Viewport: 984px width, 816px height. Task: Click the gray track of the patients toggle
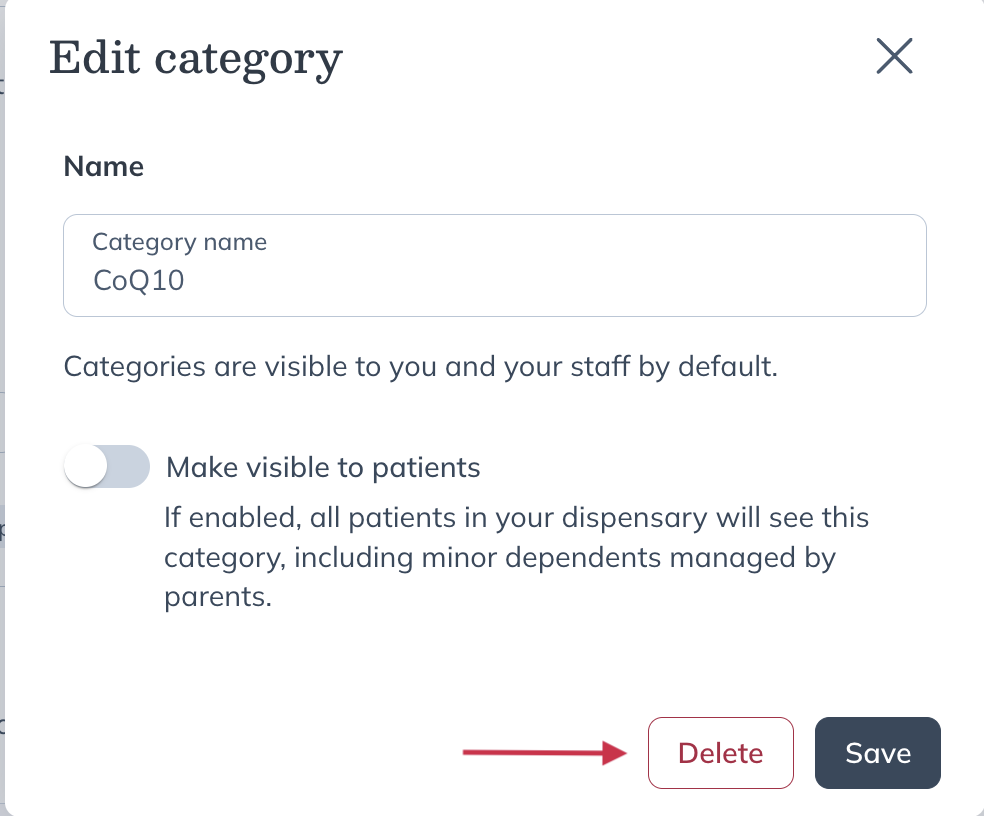(x=129, y=467)
